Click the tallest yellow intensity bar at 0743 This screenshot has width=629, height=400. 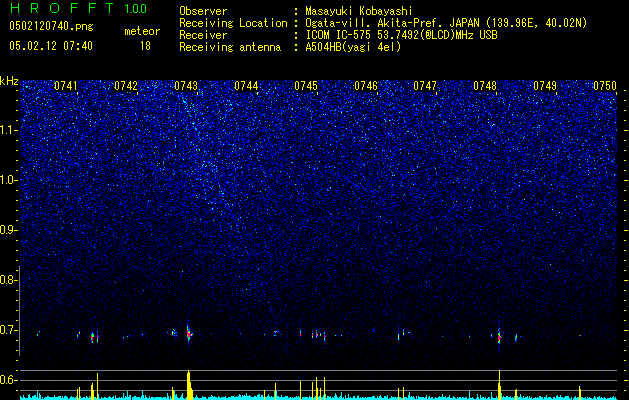point(189,385)
